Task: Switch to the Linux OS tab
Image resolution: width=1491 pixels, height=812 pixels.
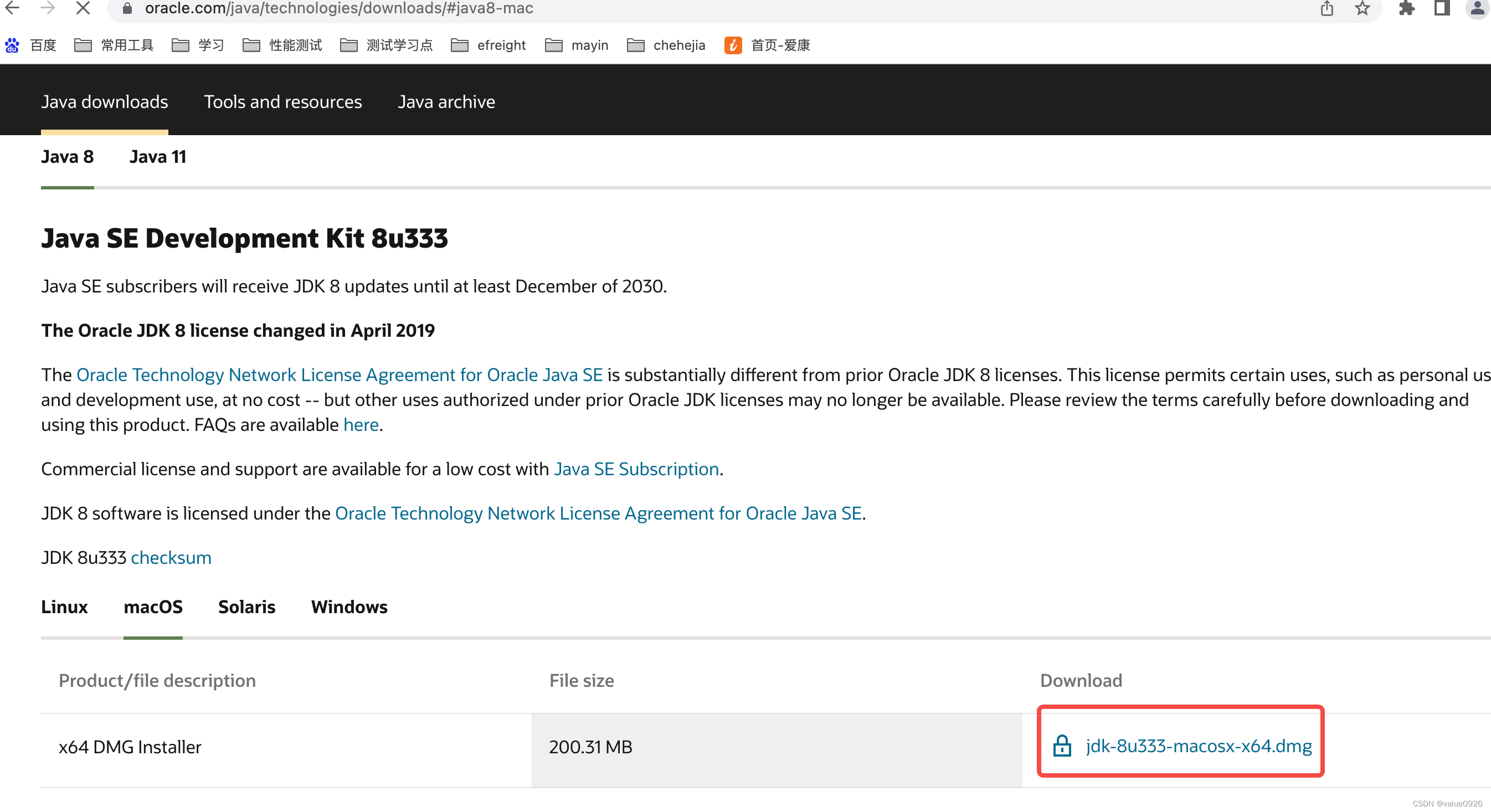Action: coord(64,607)
